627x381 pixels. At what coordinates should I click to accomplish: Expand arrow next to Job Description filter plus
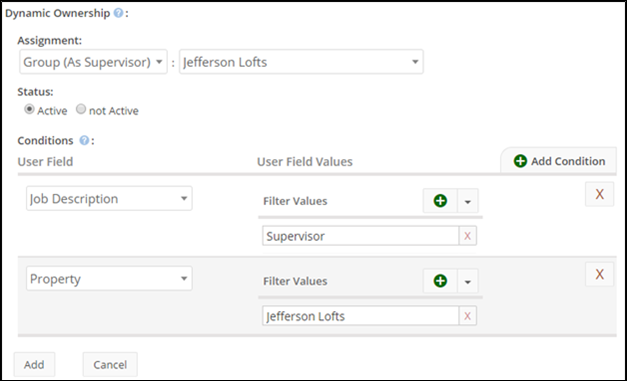click(x=467, y=201)
